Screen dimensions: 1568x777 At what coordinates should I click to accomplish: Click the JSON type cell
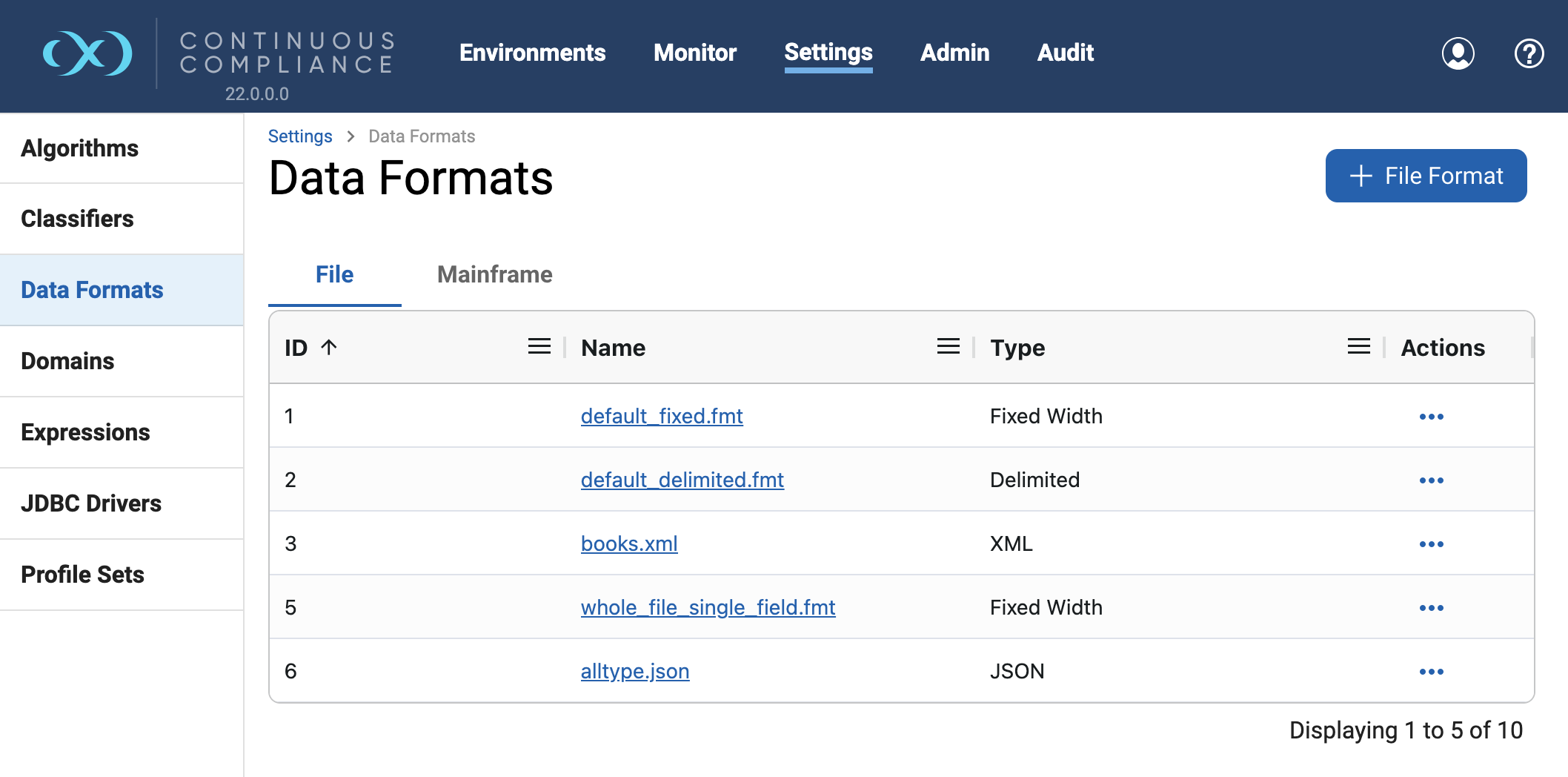click(1017, 672)
